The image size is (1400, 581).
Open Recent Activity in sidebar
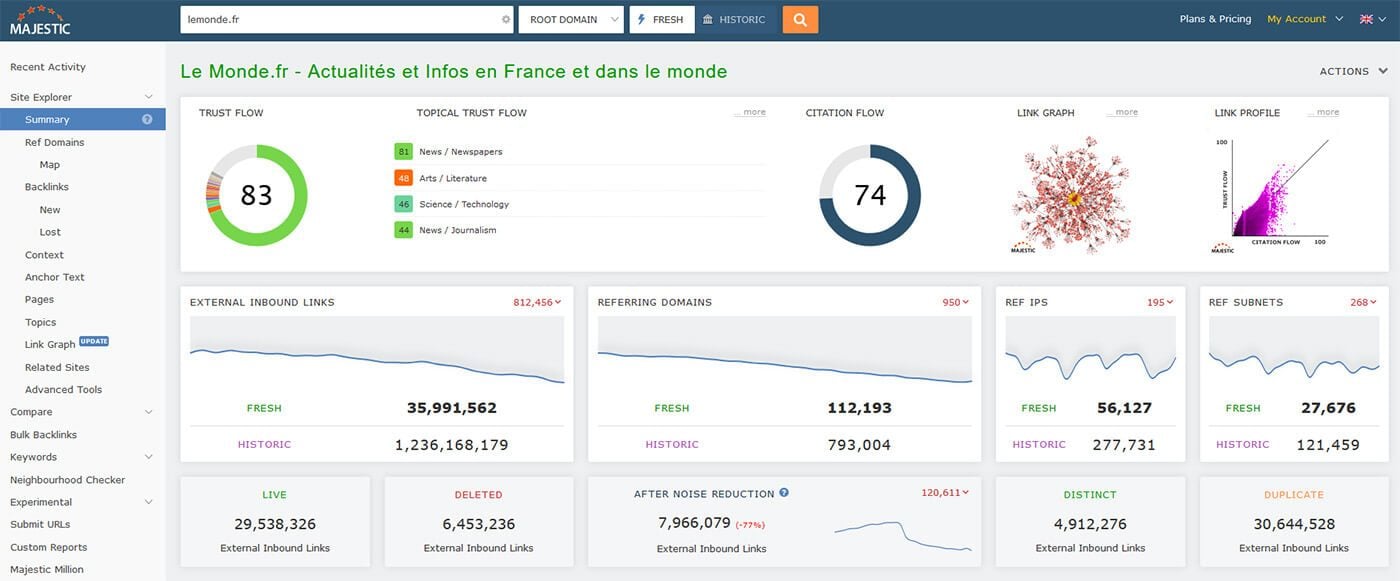48,67
